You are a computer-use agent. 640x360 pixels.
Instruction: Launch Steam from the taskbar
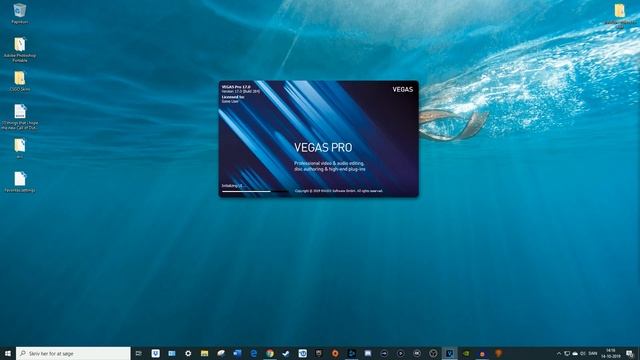tap(286, 353)
